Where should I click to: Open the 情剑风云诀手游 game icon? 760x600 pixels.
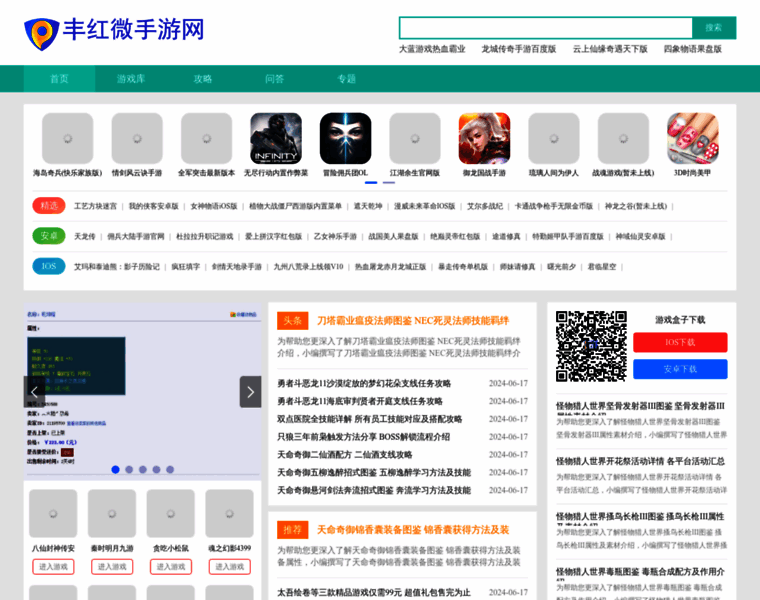click(x=137, y=139)
